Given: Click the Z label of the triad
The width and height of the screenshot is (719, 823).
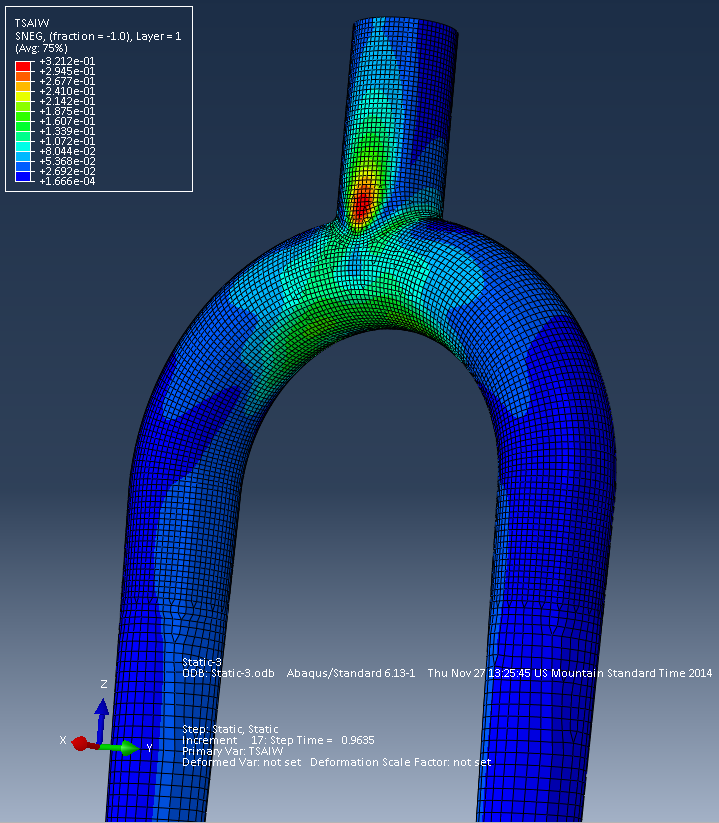Looking at the screenshot, I should tap(104, 684).
